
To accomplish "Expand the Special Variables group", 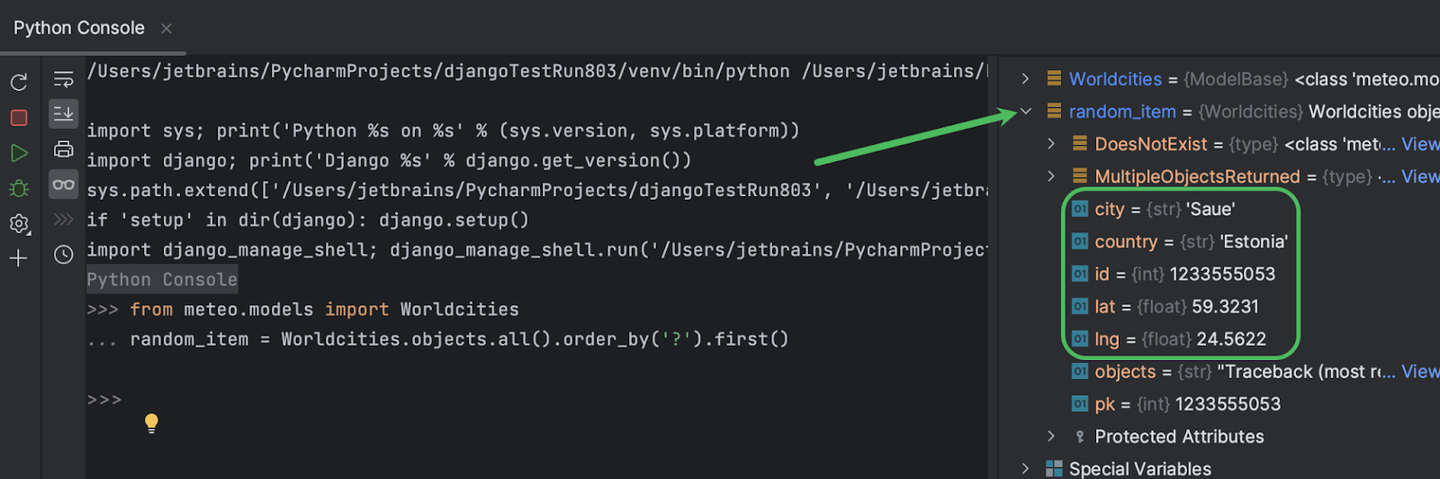I will tap(1024, 469).
